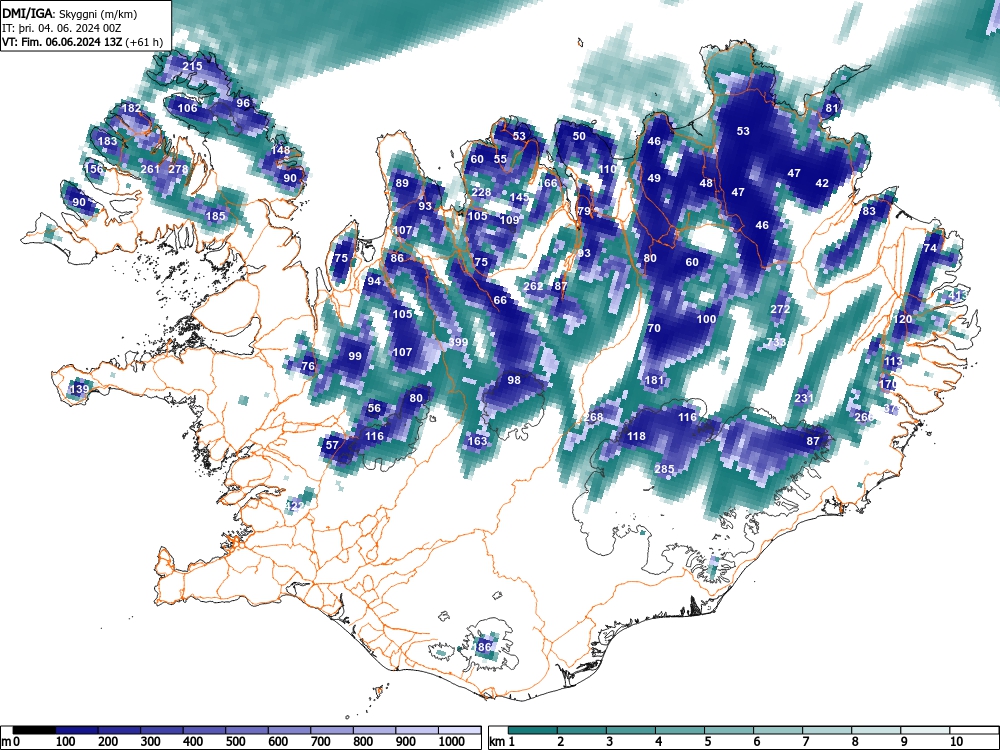Click the visibility value 262 on the map
The image size is (1000, 750).
click(533, 286)
